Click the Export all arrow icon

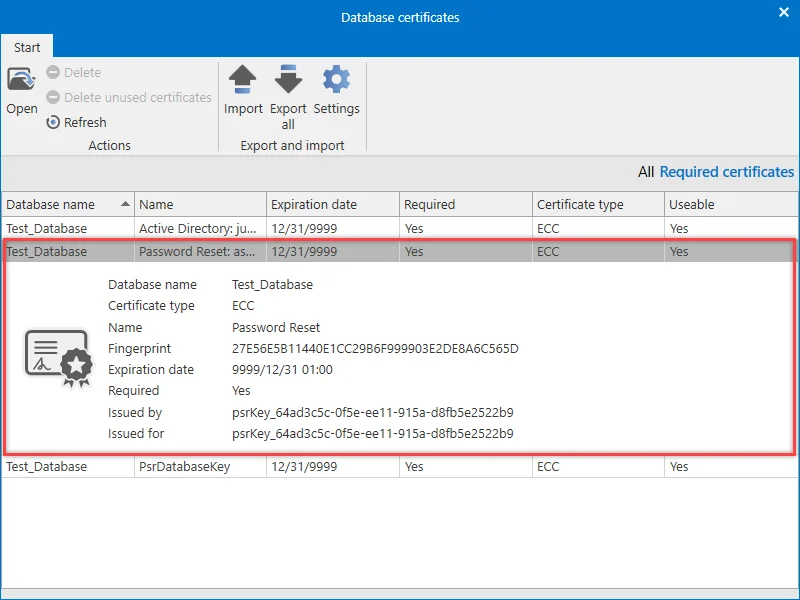click(x=288, y=80)
